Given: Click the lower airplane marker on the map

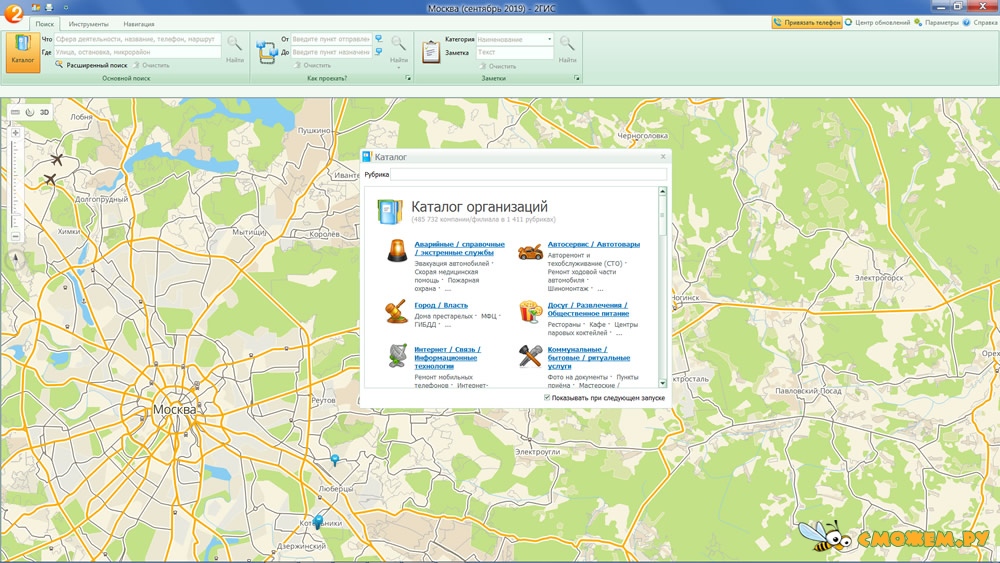Looking at the screenshot, I should pos(50,179).
